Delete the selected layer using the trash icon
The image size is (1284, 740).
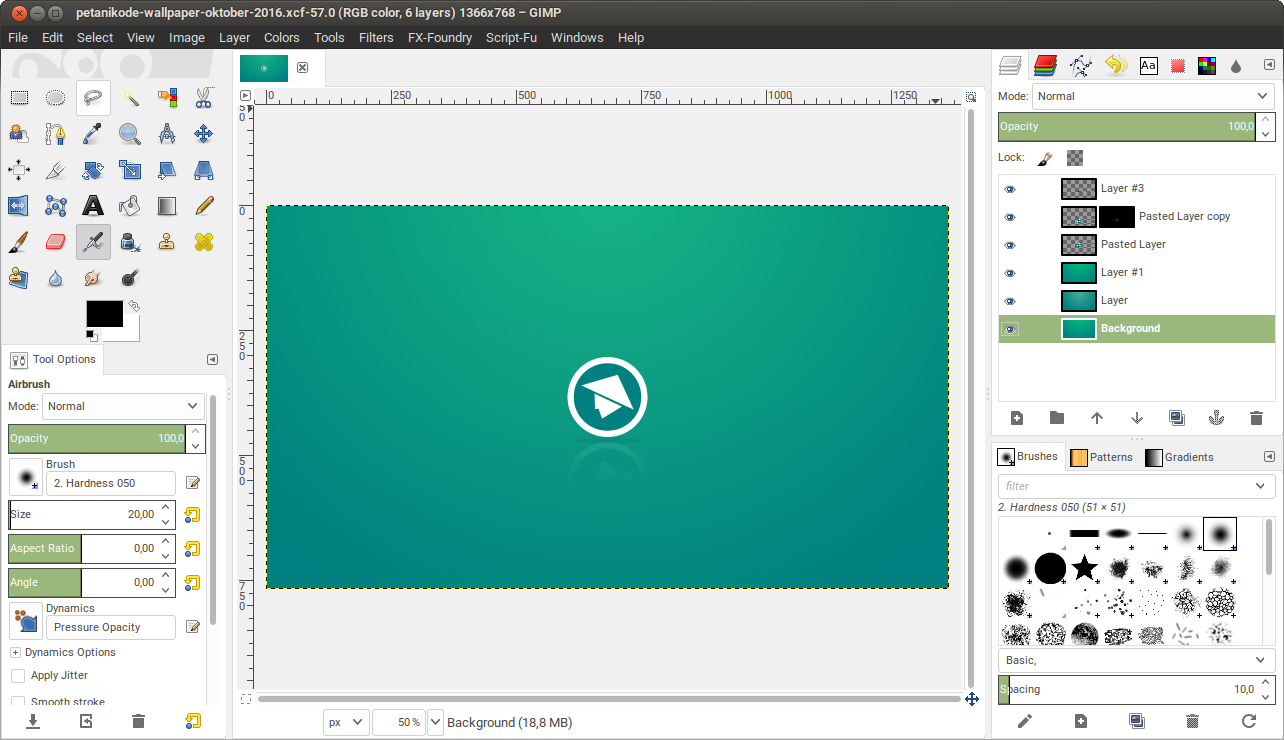click(1256, 418)
